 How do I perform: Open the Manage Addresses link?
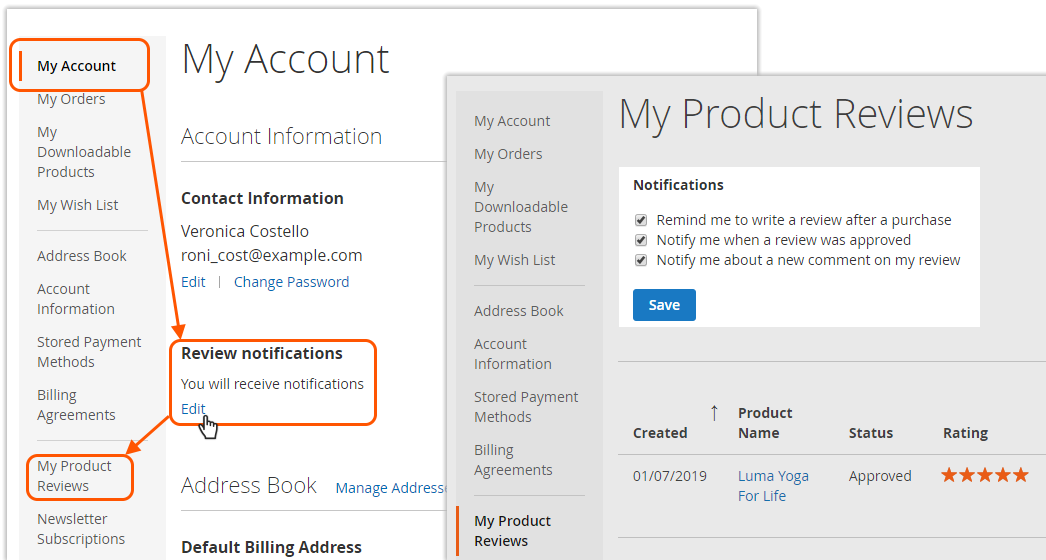pos(391,488)
